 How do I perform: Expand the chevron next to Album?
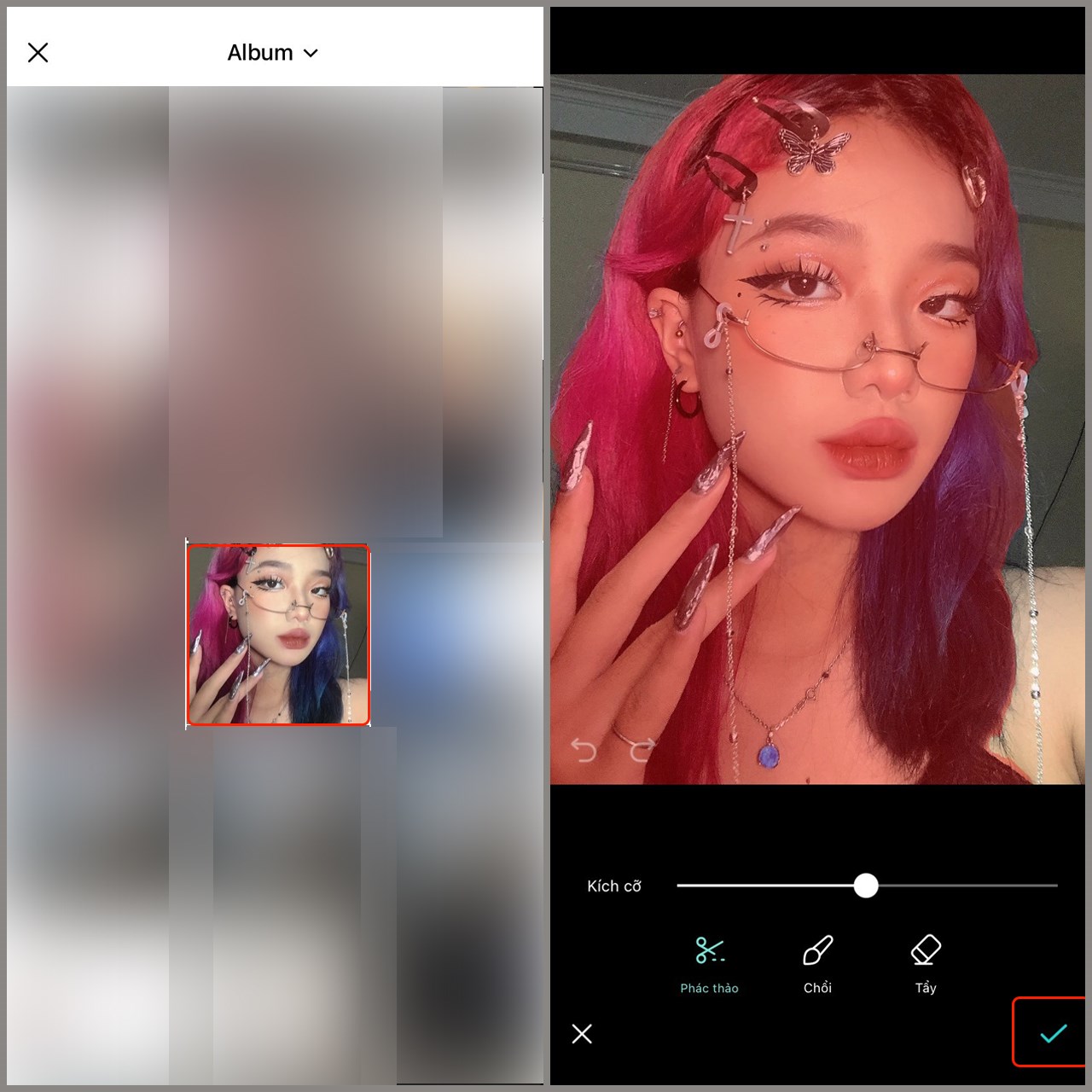click(311, 53)
